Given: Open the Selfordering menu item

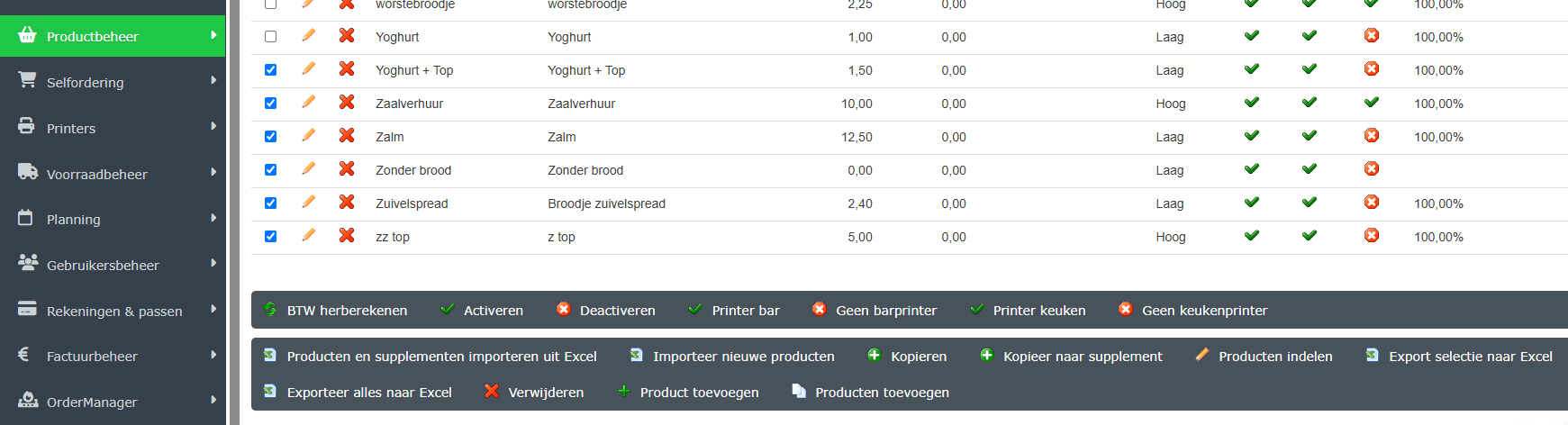Looking at the screenshot, I should (86, 83).
